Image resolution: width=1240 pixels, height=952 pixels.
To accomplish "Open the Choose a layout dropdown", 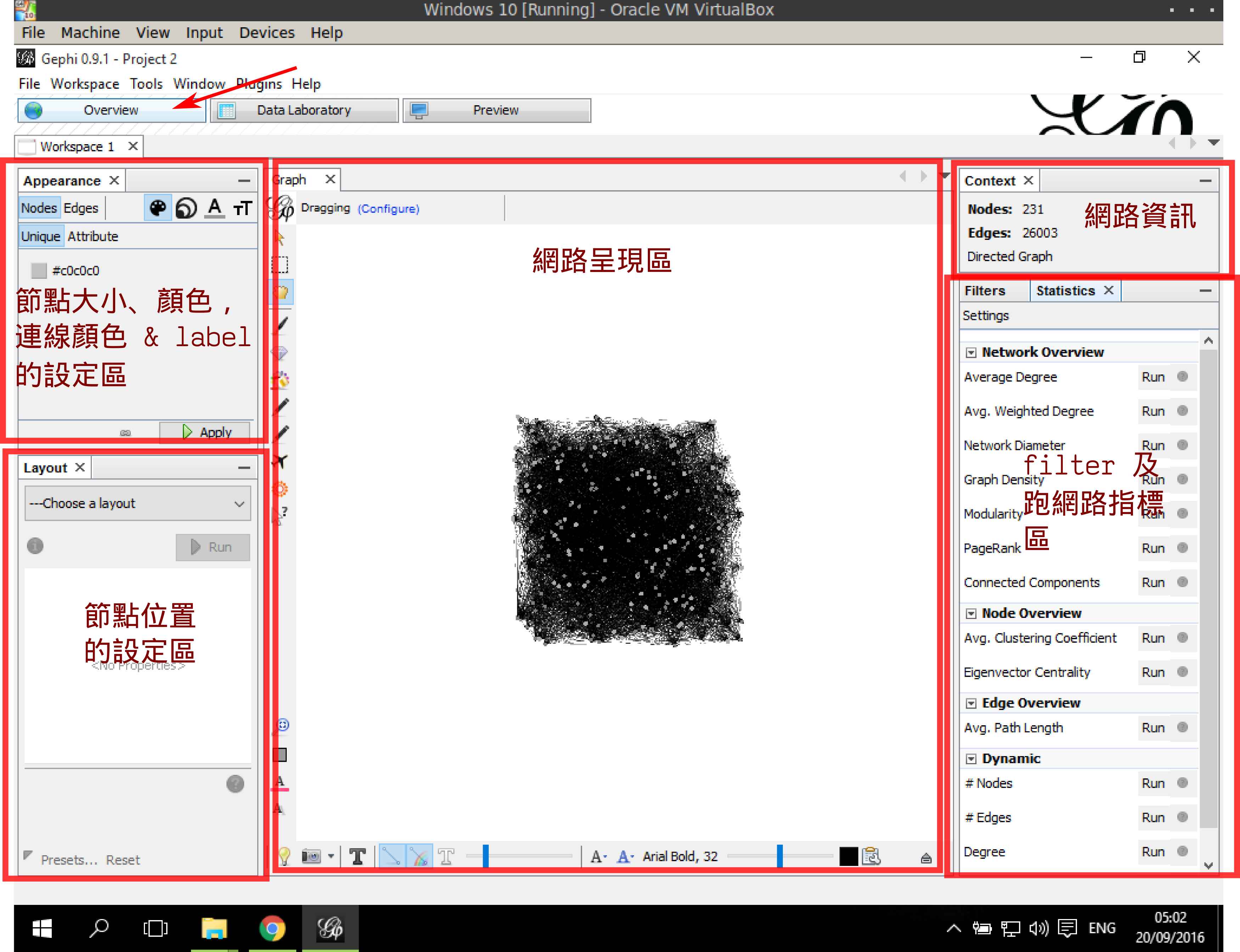I will (138, 503).
